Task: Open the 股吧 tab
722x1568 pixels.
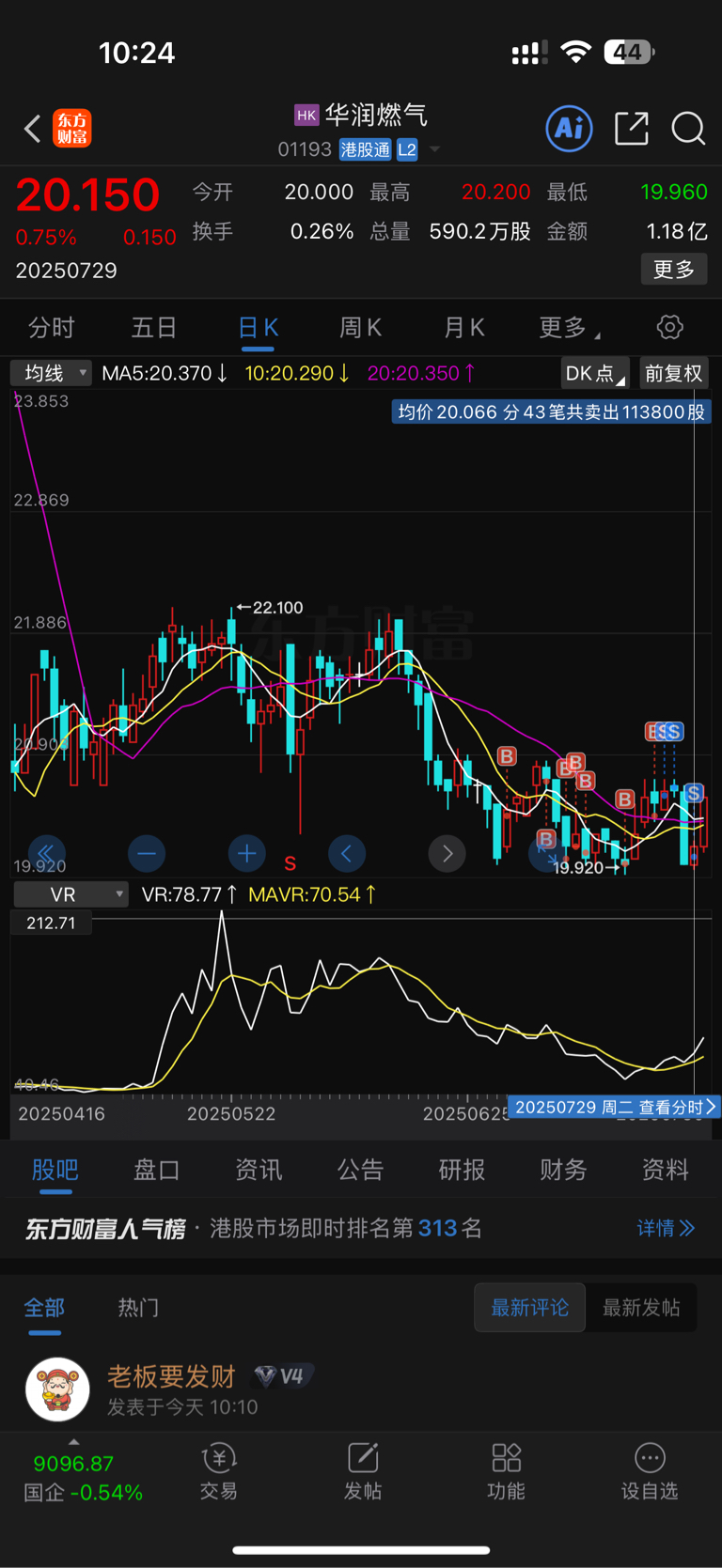Action: pos(55,1170)
